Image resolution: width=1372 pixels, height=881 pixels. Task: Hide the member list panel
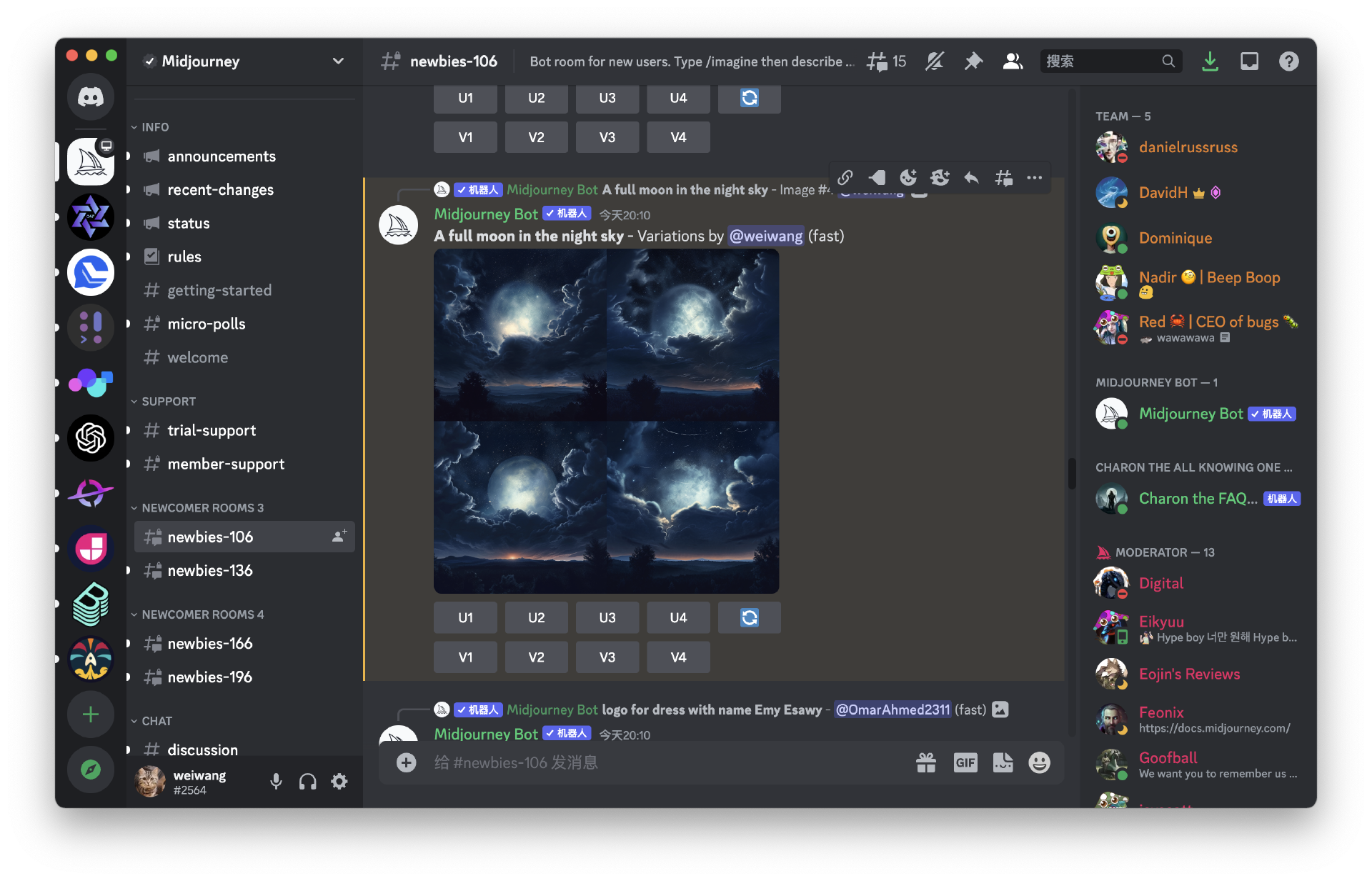(x=1012, y=61)
